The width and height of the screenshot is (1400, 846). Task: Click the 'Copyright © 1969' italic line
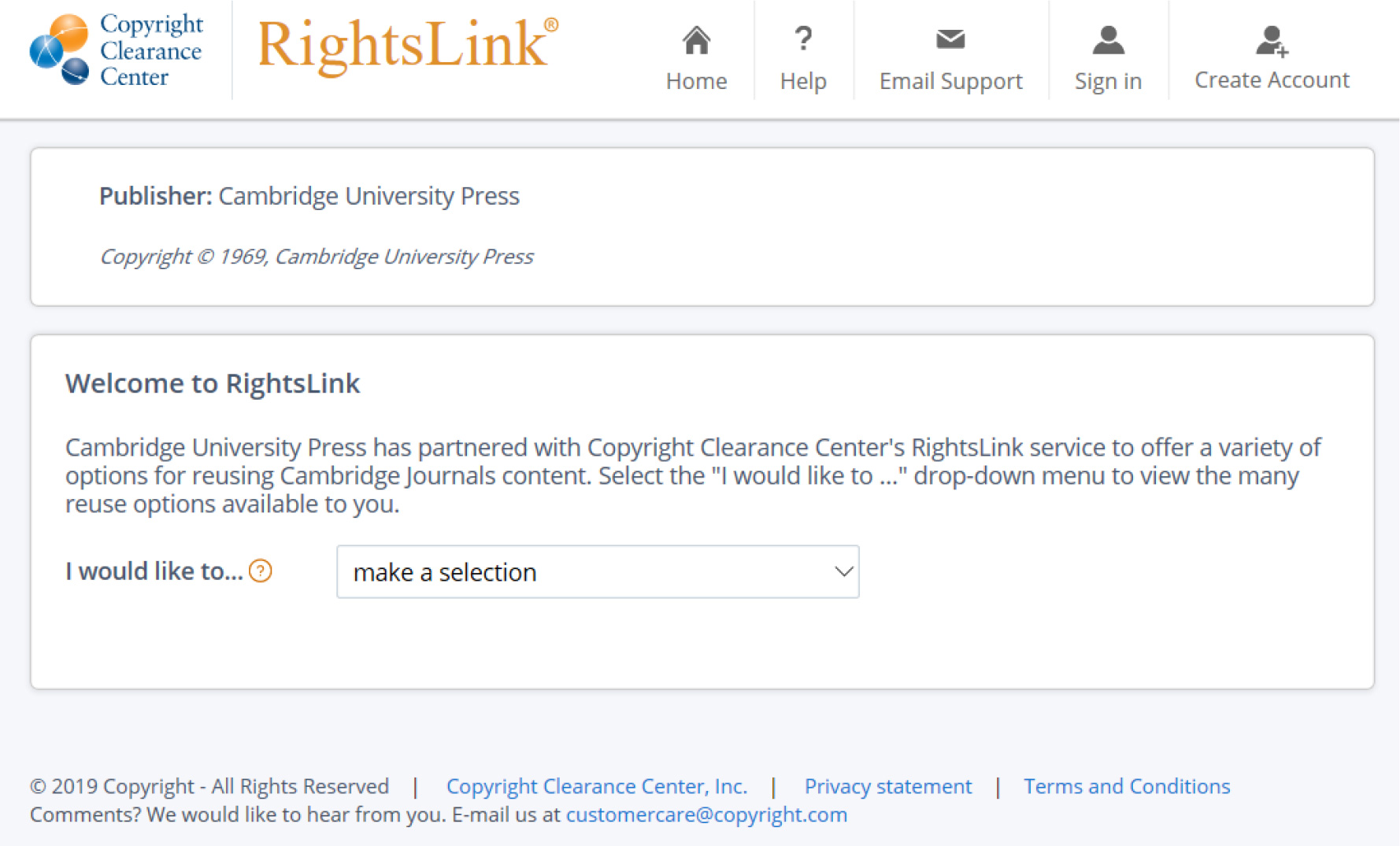(x=317, y=257)
